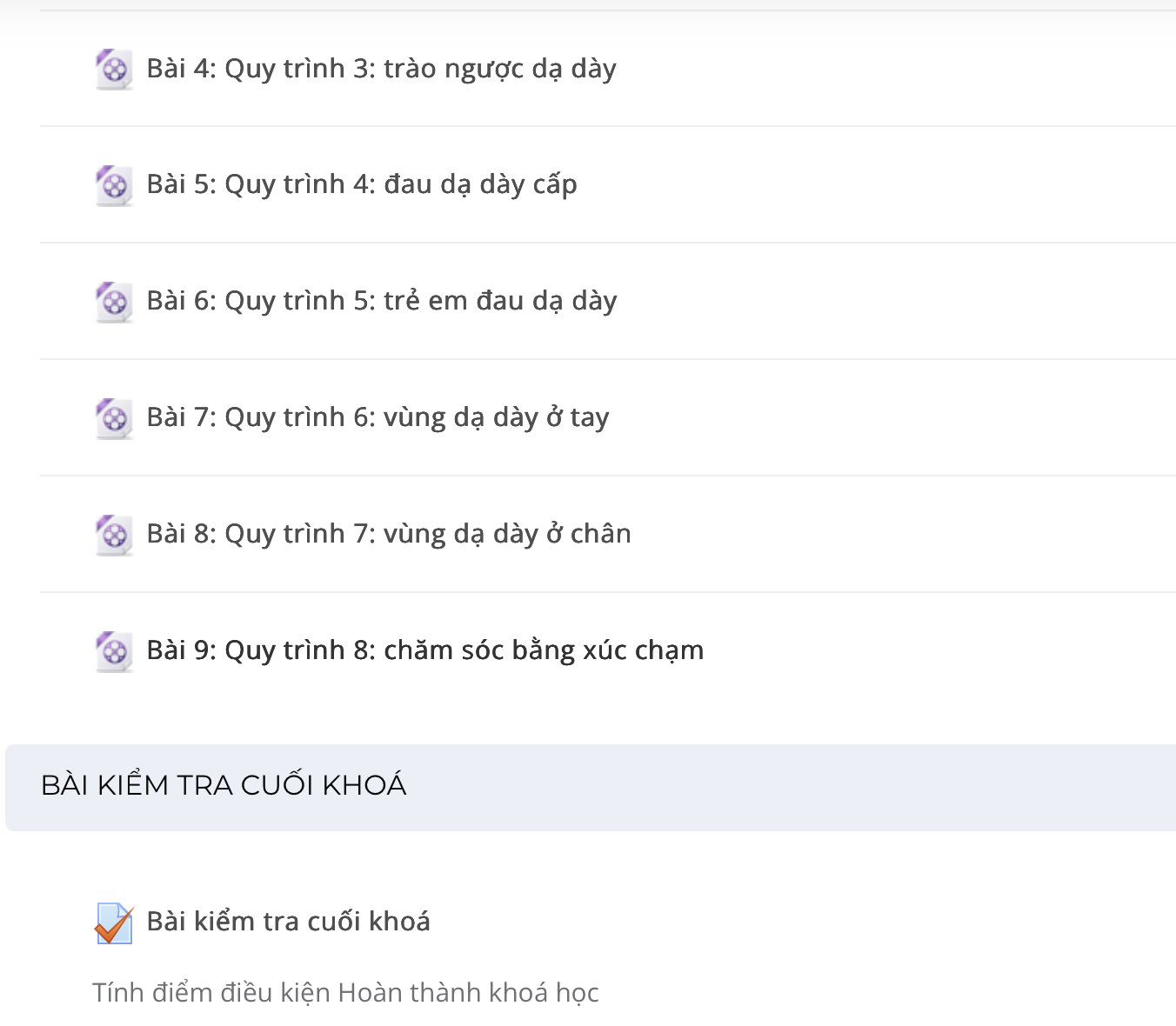Viewport: 1176px width, 1026px height.
Task: Open lesson Bài 4: trào ngược dạ dày
Action: [x=381, y=69]
